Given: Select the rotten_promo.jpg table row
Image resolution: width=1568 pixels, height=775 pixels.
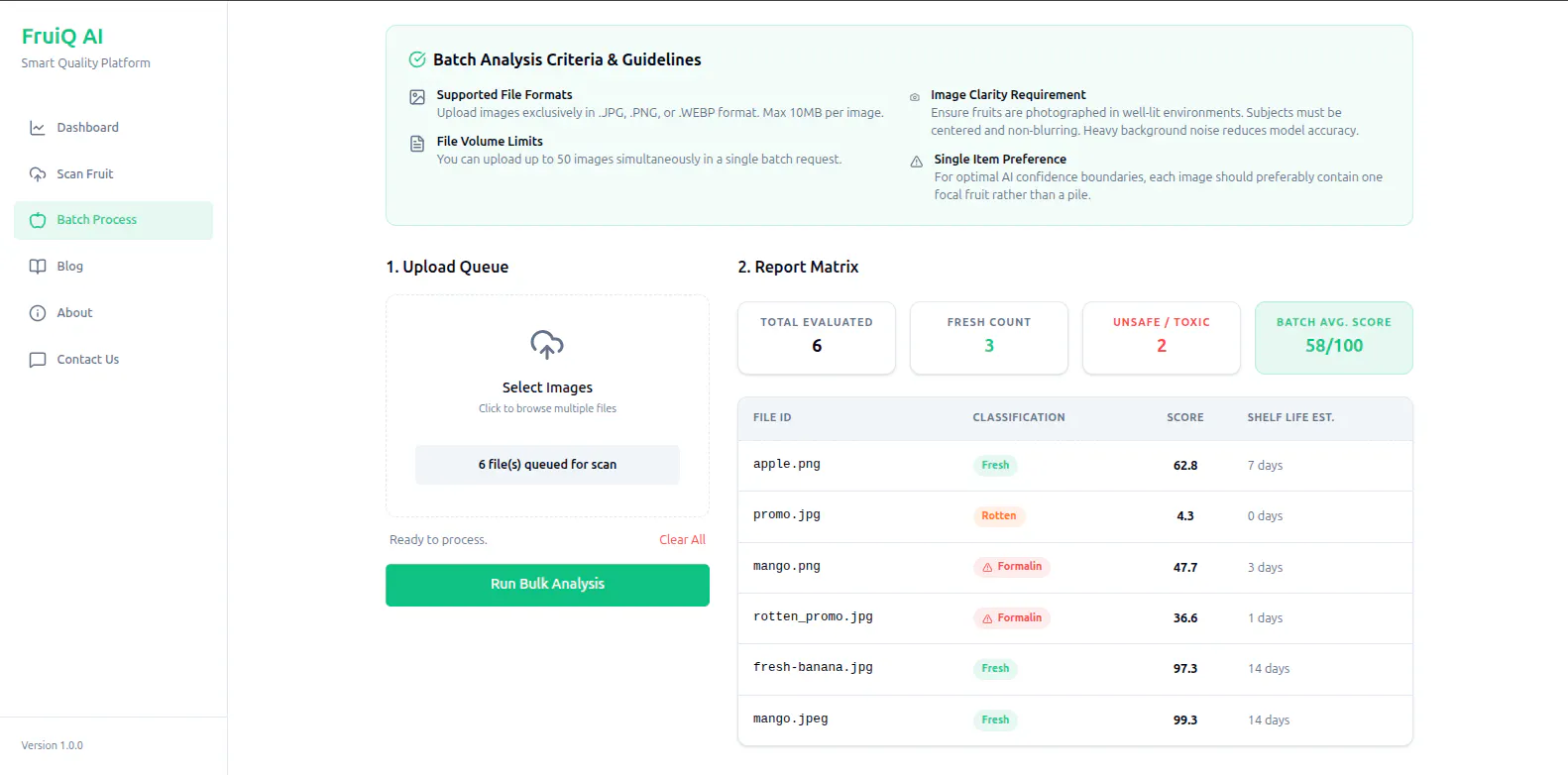Looking at the screenshot, I should pyautogui.click(x=1075, y=618).
